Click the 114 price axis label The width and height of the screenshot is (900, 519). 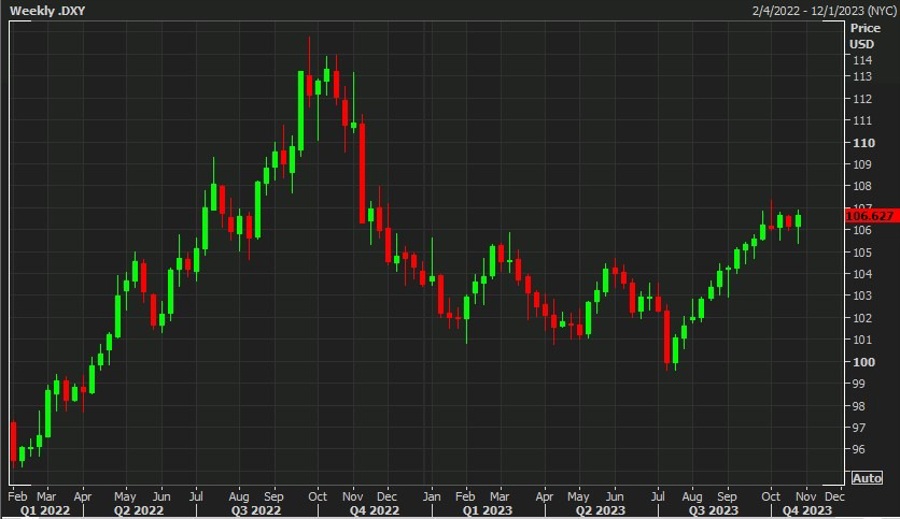[862, 60]
